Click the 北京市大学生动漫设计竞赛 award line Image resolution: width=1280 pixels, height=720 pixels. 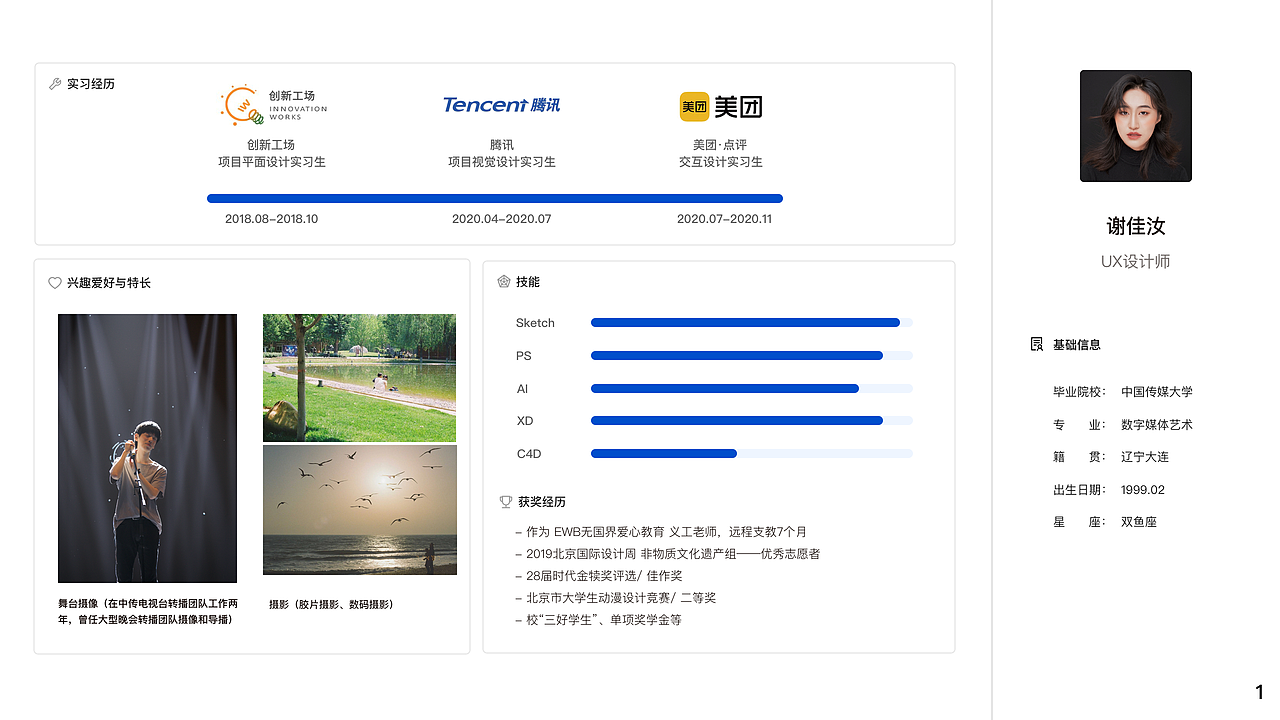point(616,598)
